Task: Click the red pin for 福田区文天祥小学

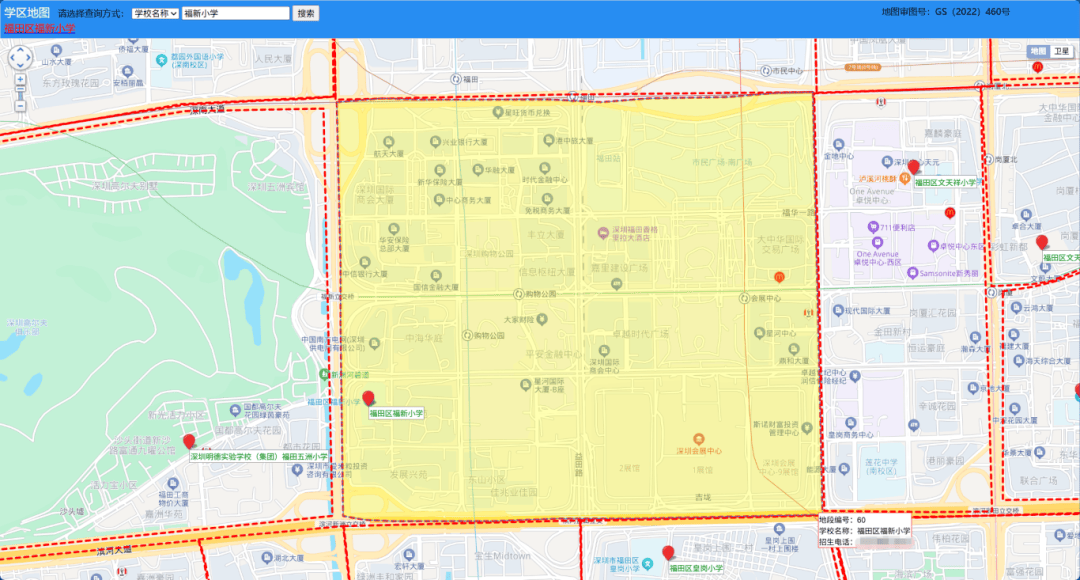Action: 913,167
